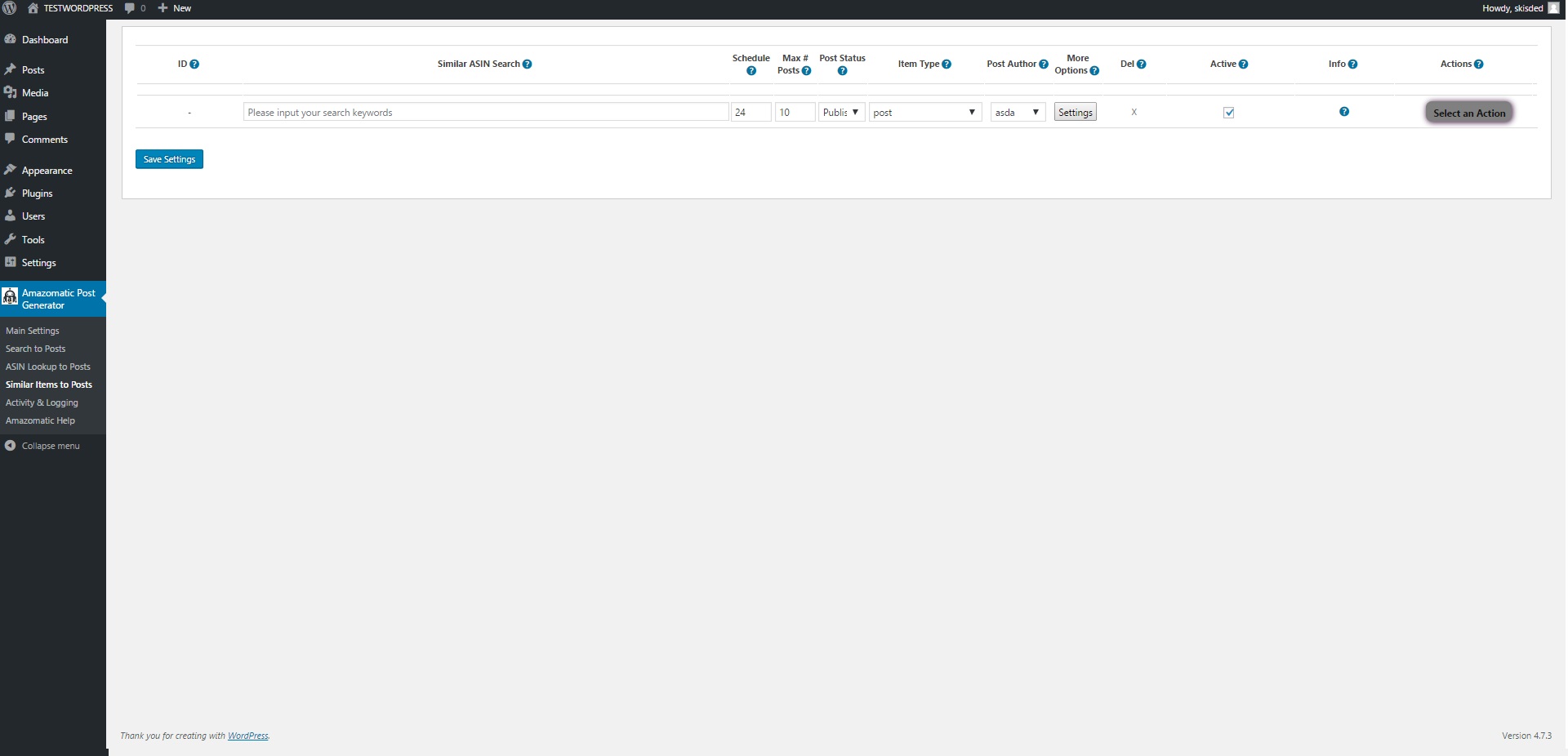Viewport: 1568px width, 756px height.
Task: Go to Main Settings submenu
Action: pyautogui.click(x=33, y=331)
